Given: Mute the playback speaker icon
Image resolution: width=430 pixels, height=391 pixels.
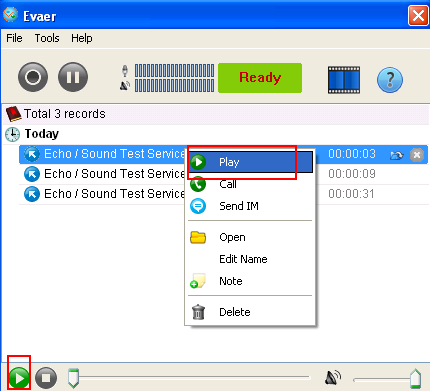Looking at the screenshot, I should [333, 378].
